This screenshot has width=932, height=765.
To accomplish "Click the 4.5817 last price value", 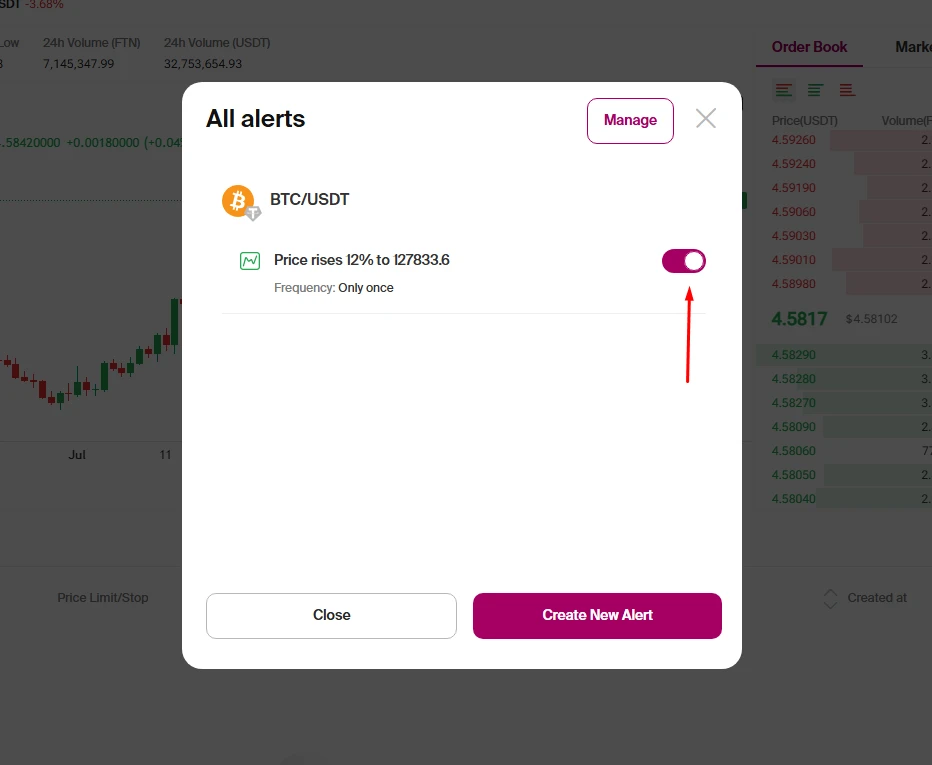I will tap(799, 319).
